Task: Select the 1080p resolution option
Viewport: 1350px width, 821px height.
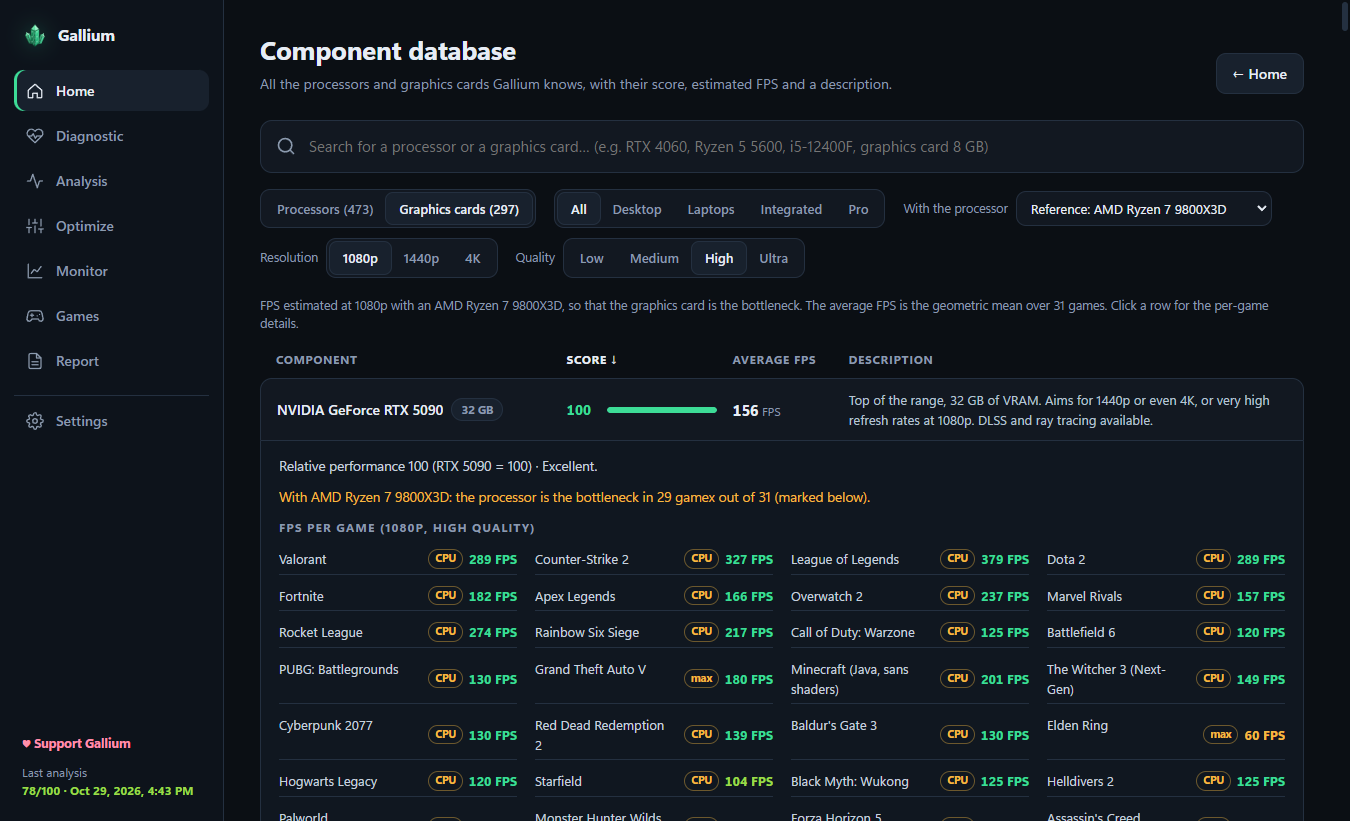Action: 360,258
